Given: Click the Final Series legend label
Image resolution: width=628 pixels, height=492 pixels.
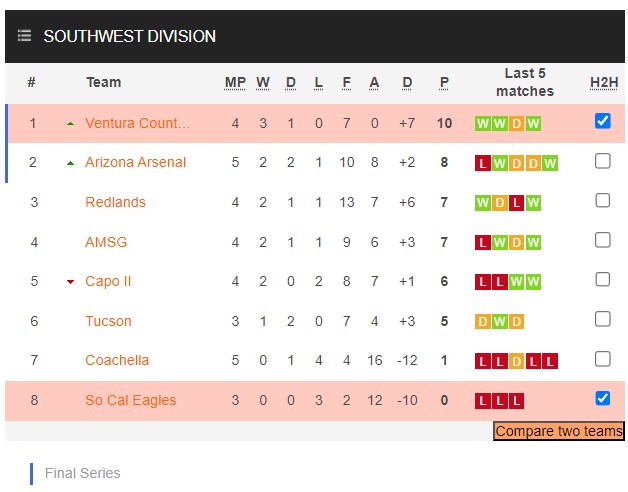Looking at the screenshot, I should pyautogui.click(x=83, y=473).
